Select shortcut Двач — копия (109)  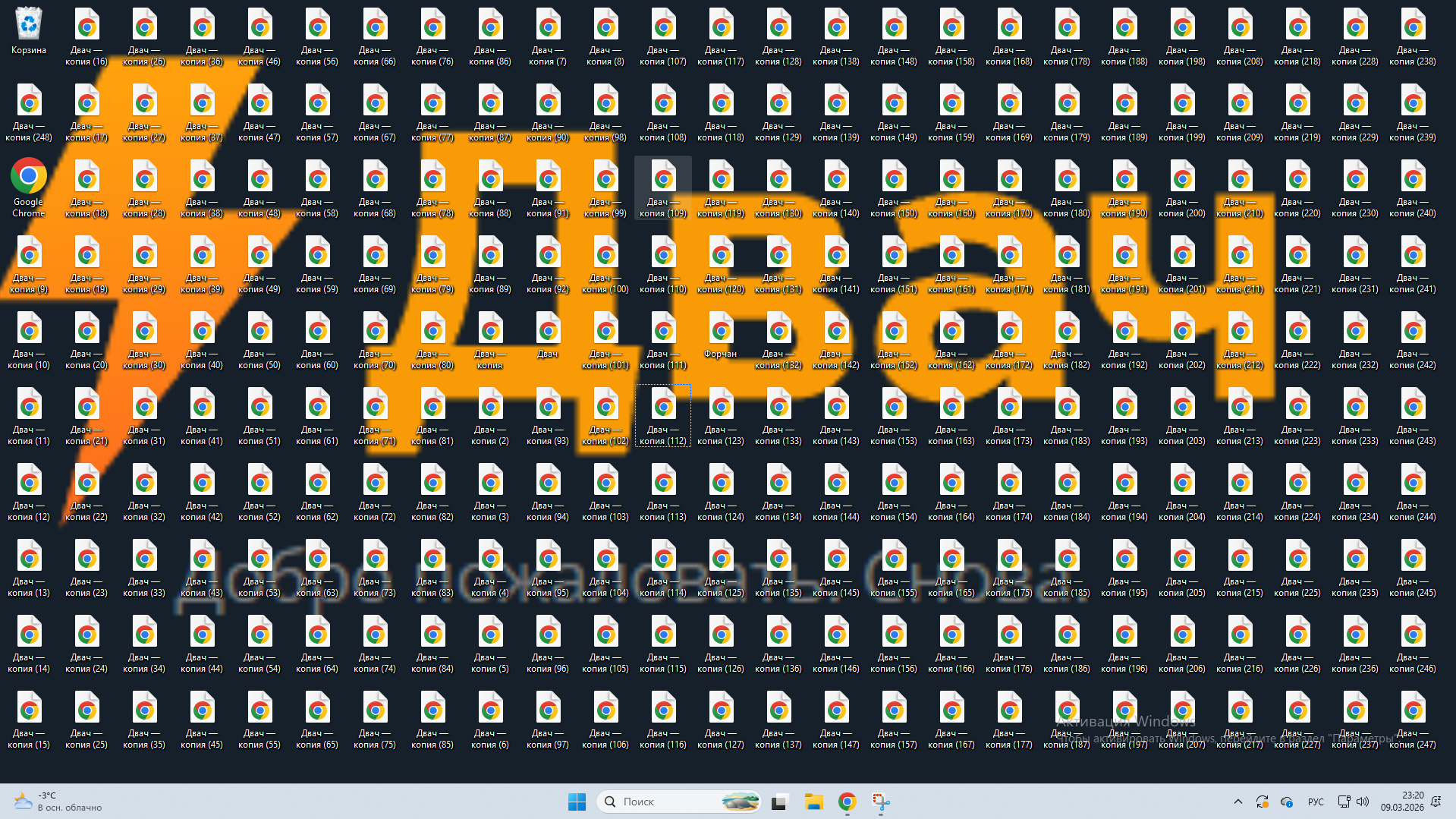(x=663, y=188)
